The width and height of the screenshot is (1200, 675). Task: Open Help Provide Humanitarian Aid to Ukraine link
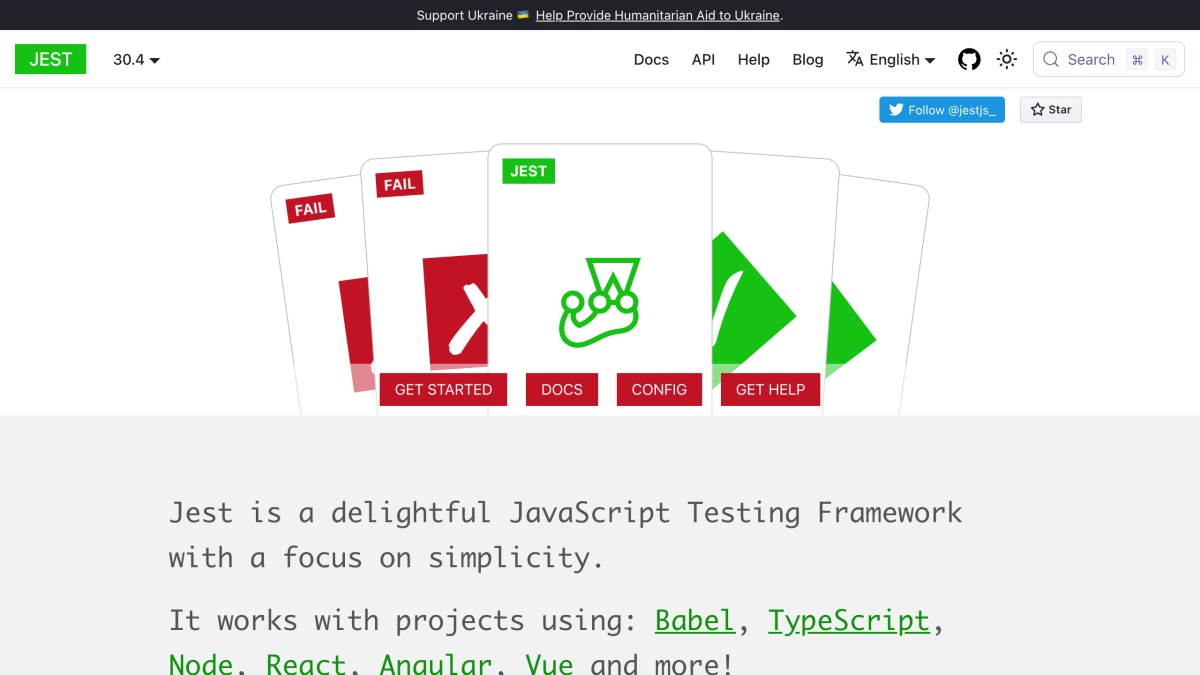point(658,15)
